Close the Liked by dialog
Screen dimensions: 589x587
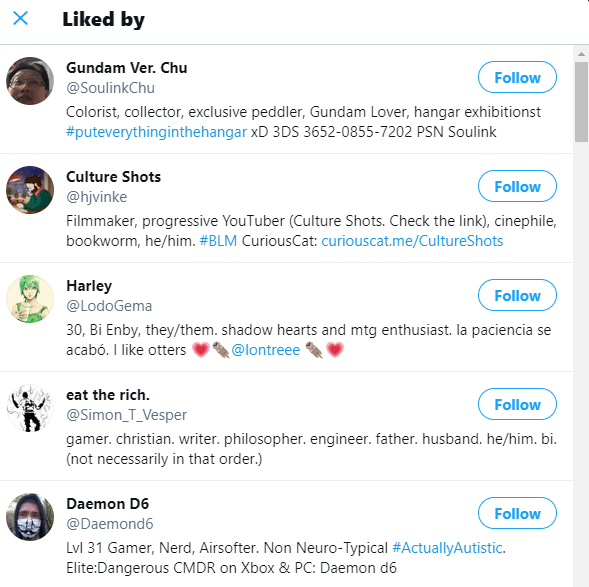[20, 18]
